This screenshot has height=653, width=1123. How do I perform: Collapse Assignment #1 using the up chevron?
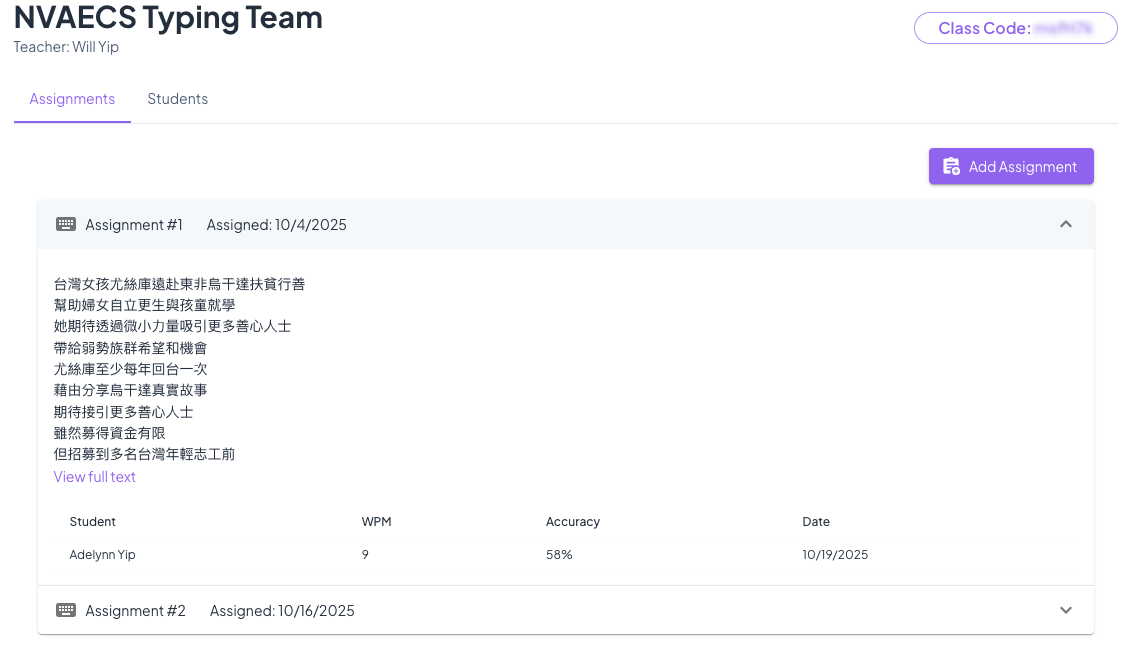(1065, 225)
